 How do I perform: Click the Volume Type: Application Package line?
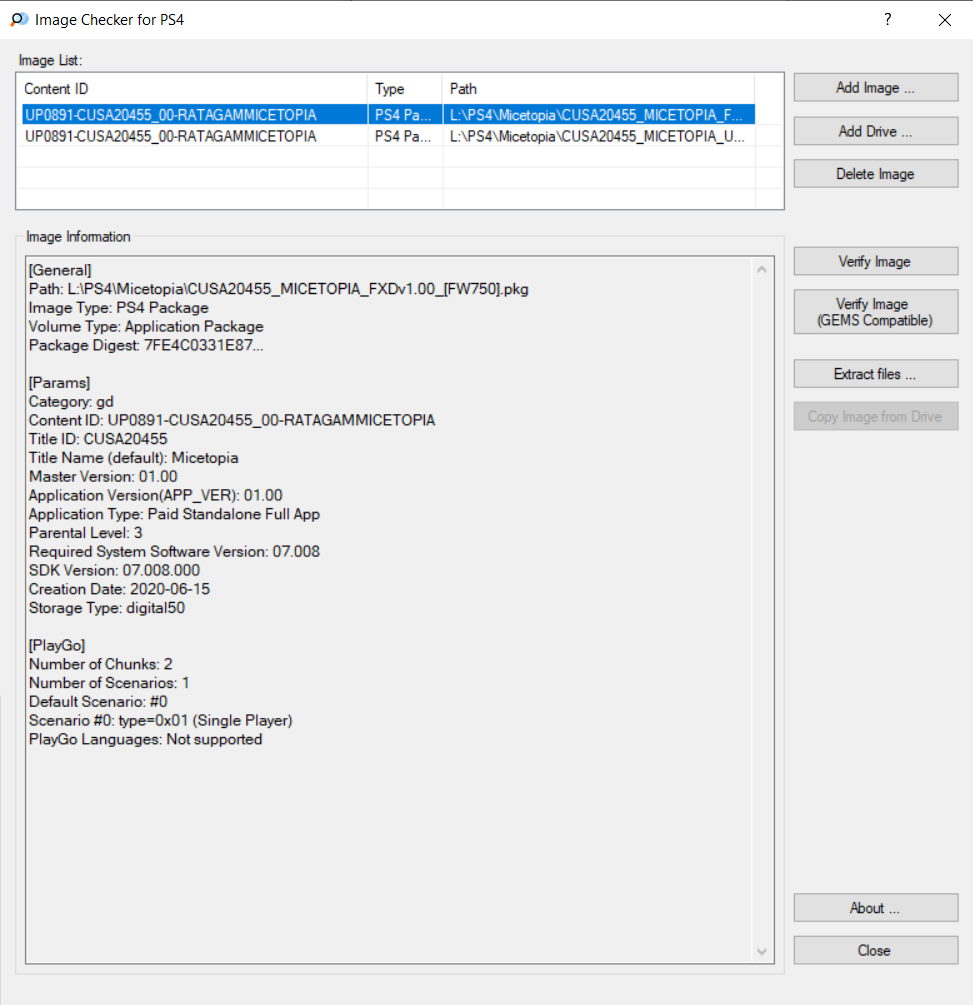click(x=146, y=326)
